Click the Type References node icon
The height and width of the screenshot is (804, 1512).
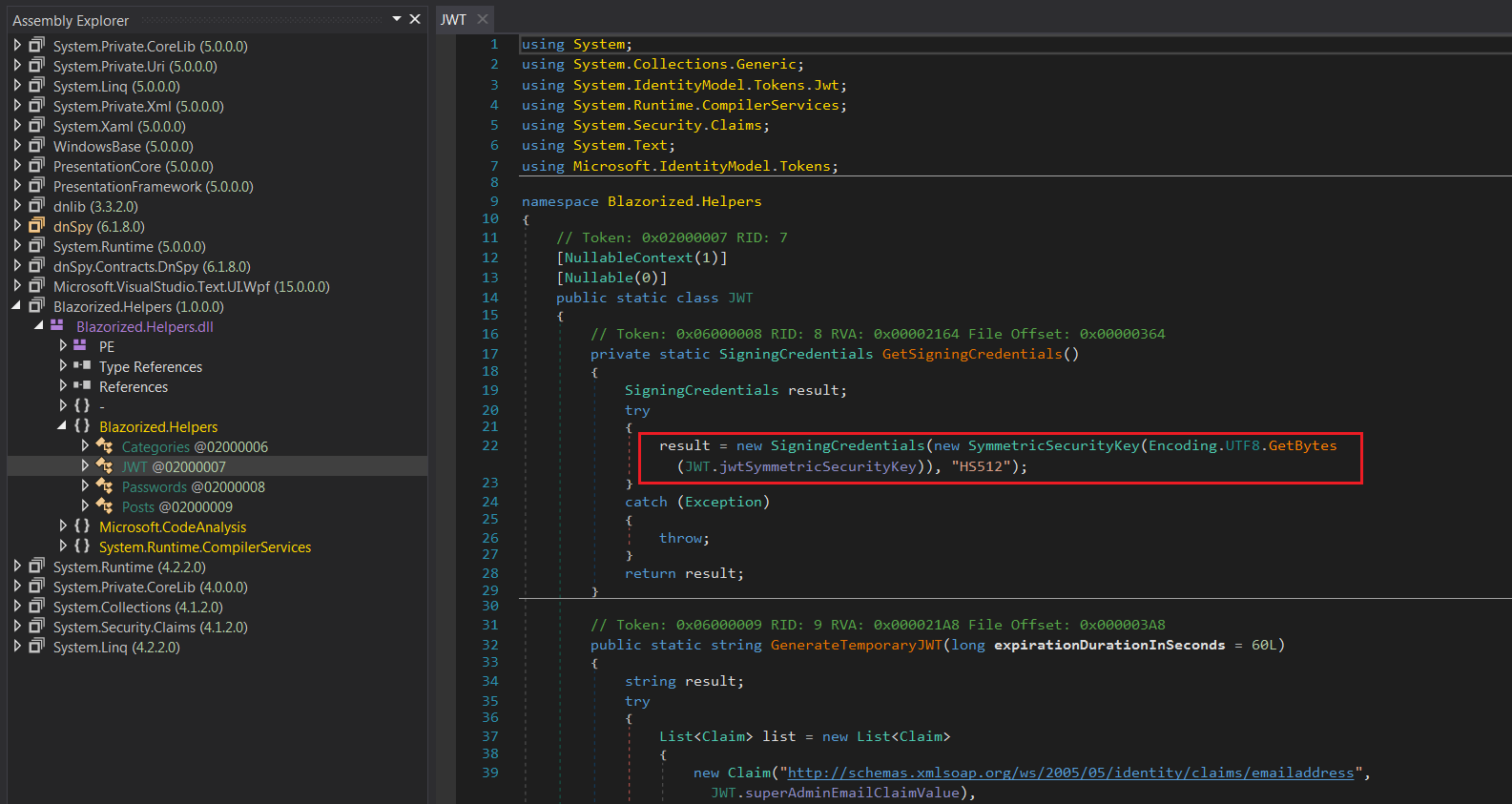pyautogui.click(x=82, y=366)
